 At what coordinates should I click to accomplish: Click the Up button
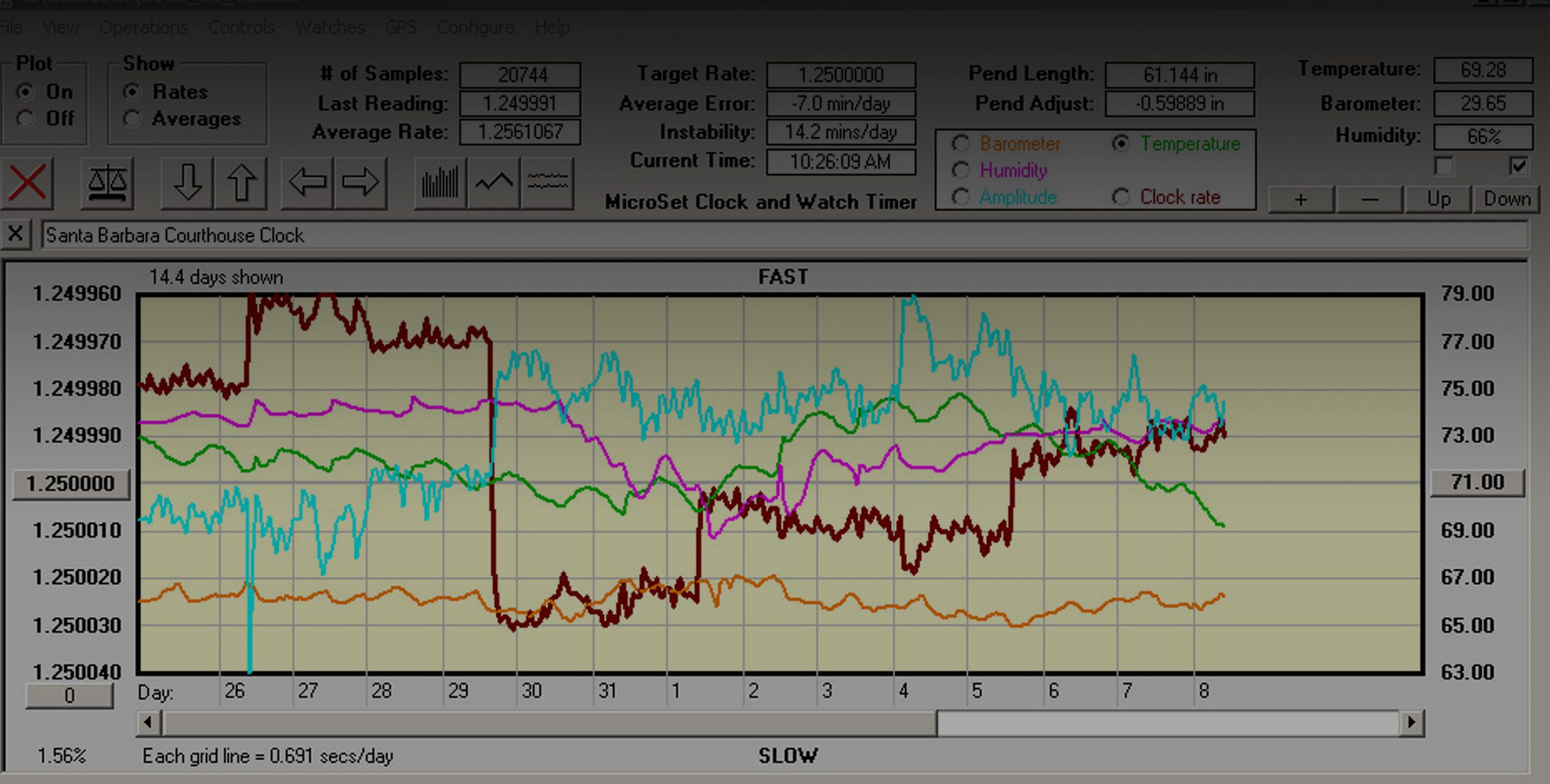tap(1438, 199)
